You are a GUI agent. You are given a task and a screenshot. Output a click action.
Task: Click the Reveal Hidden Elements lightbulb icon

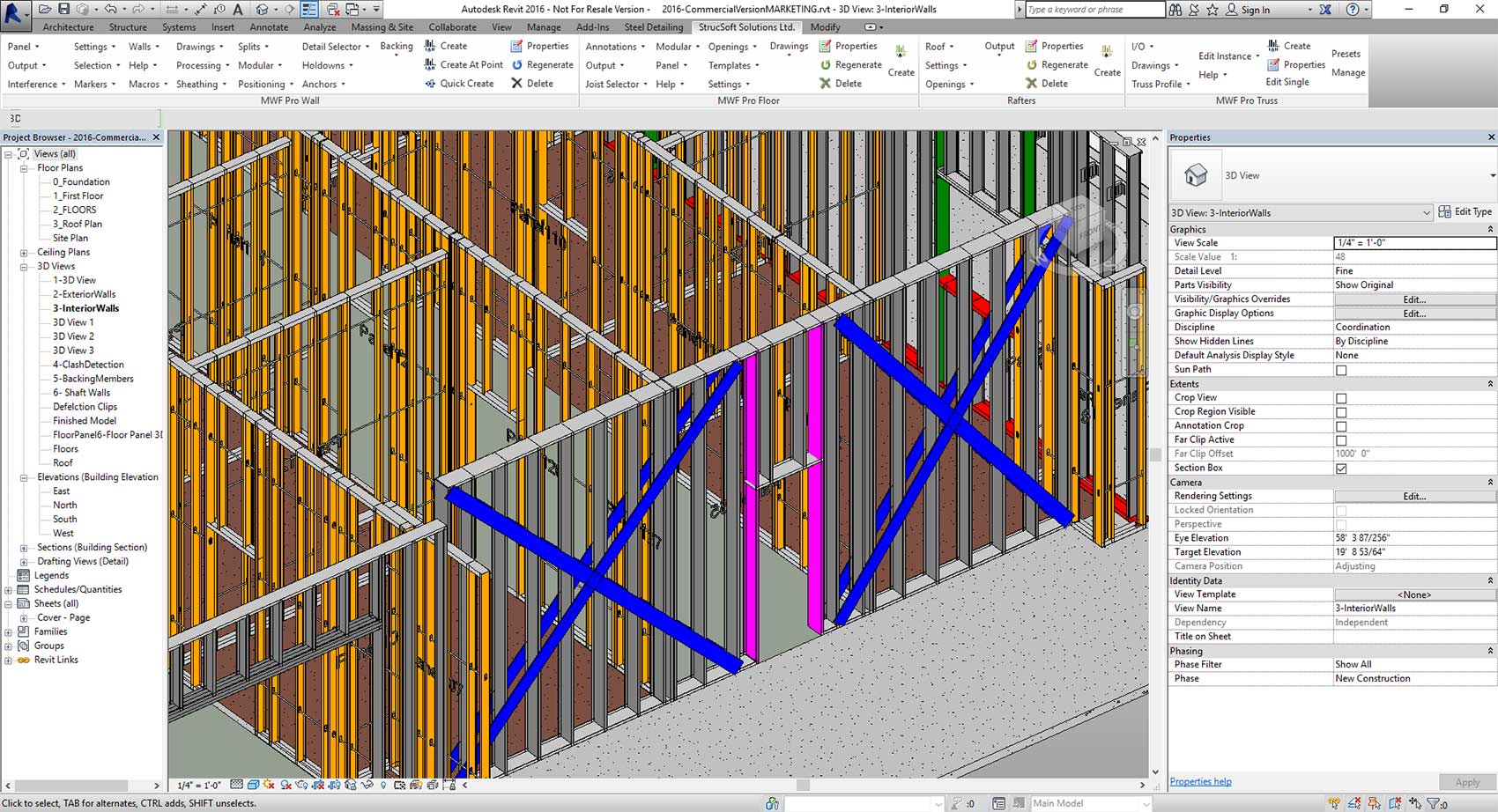382,784
